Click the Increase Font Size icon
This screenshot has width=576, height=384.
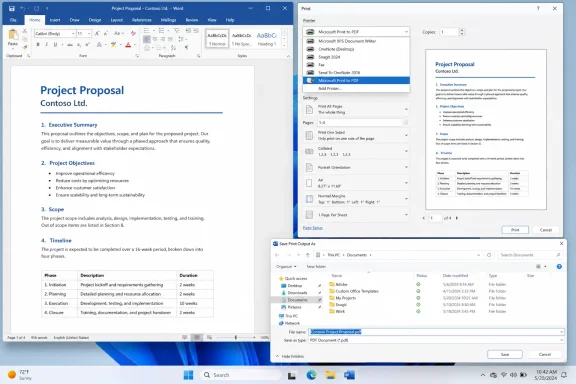97,33
